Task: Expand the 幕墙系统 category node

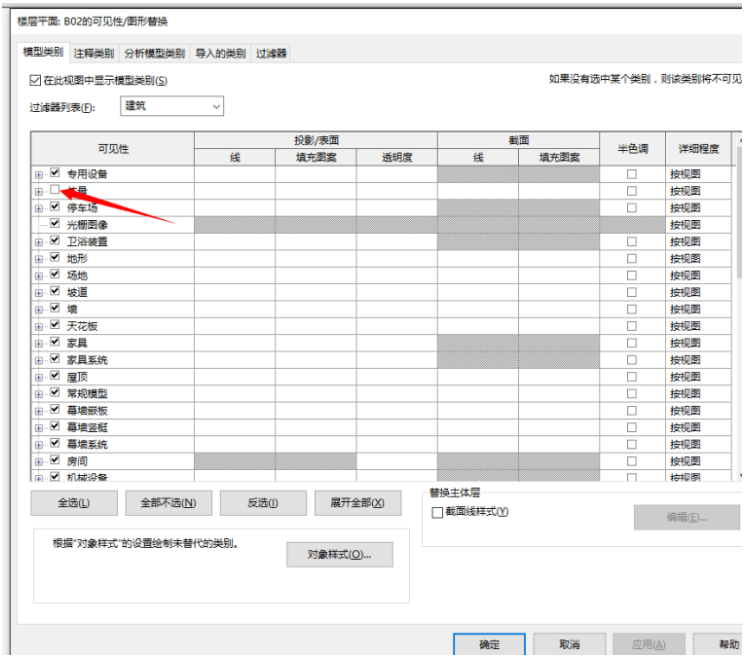Action: pyautogui.click(x=39, y=445)
